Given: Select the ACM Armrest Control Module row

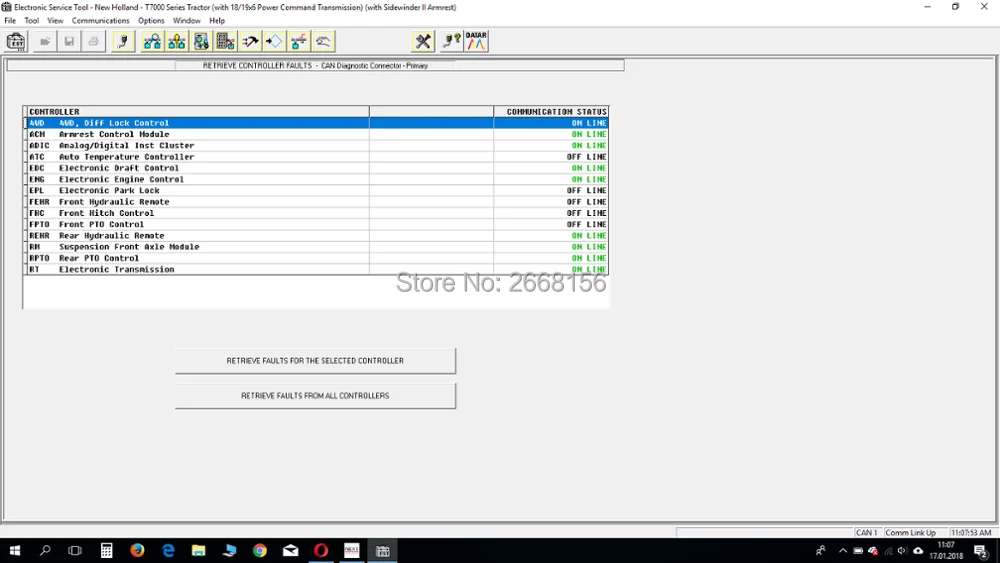Looking at the screenshot, I should pyautogui.click(x=316, y=135).
